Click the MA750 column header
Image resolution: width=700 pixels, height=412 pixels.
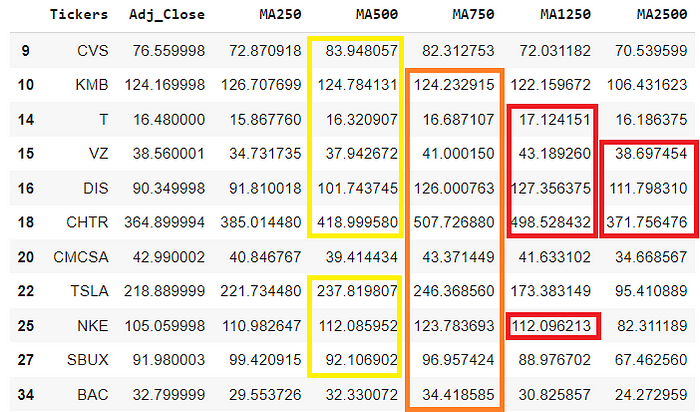click(473, 14)
